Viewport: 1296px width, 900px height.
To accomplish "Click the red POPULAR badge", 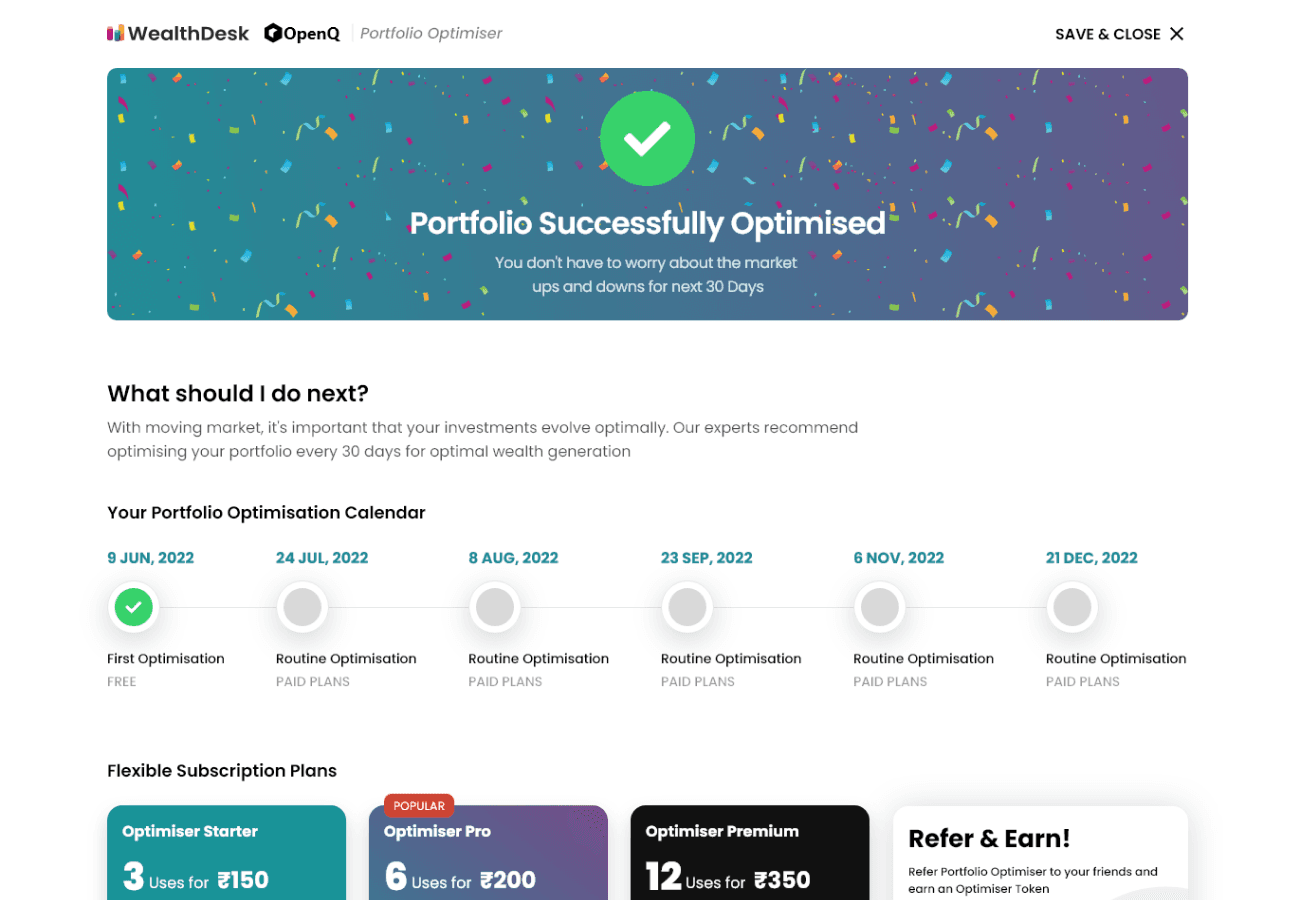I will [419, 806].
